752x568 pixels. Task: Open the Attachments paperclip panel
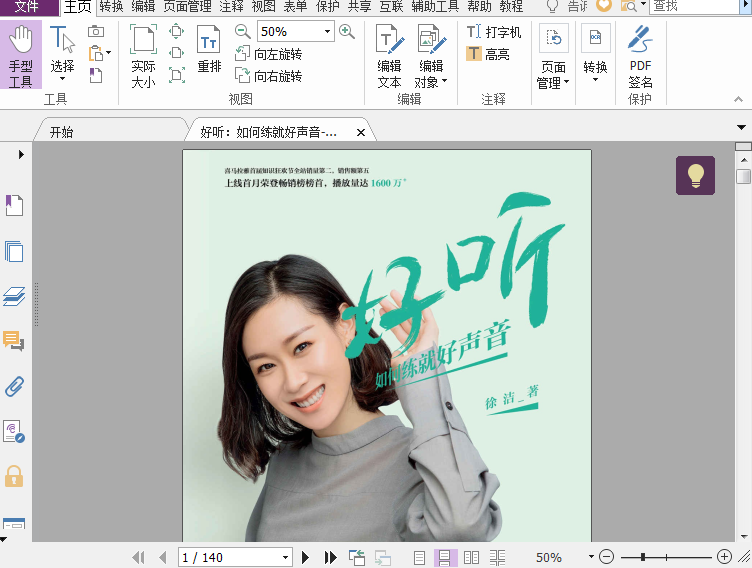coord(14,387)
